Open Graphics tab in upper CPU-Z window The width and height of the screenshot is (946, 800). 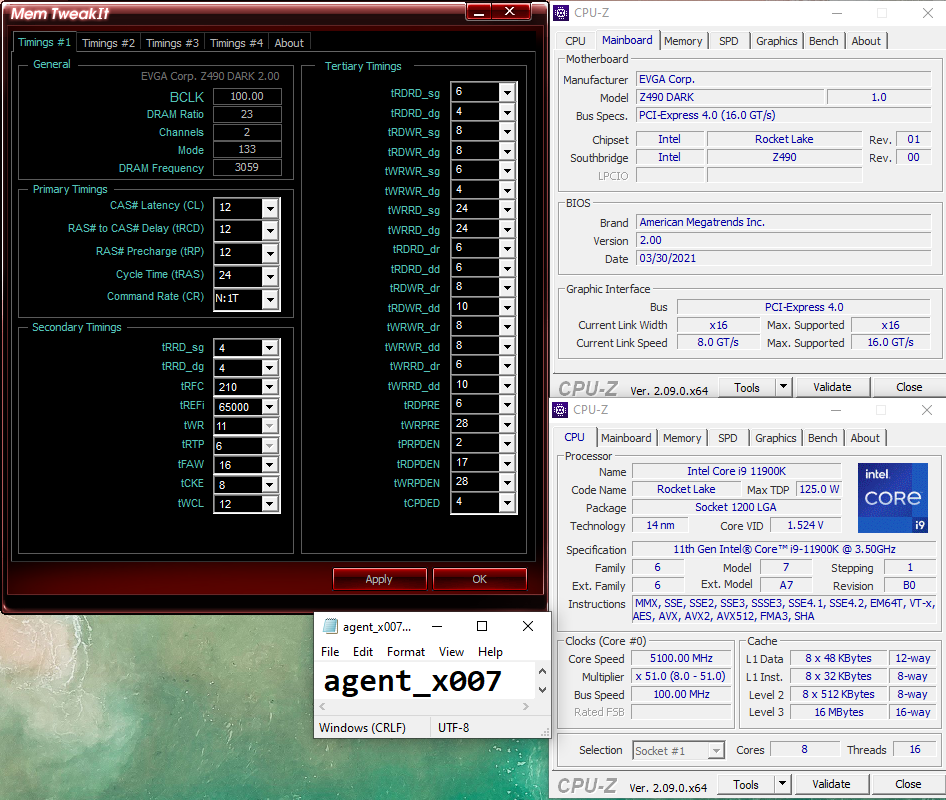[776, 41]
